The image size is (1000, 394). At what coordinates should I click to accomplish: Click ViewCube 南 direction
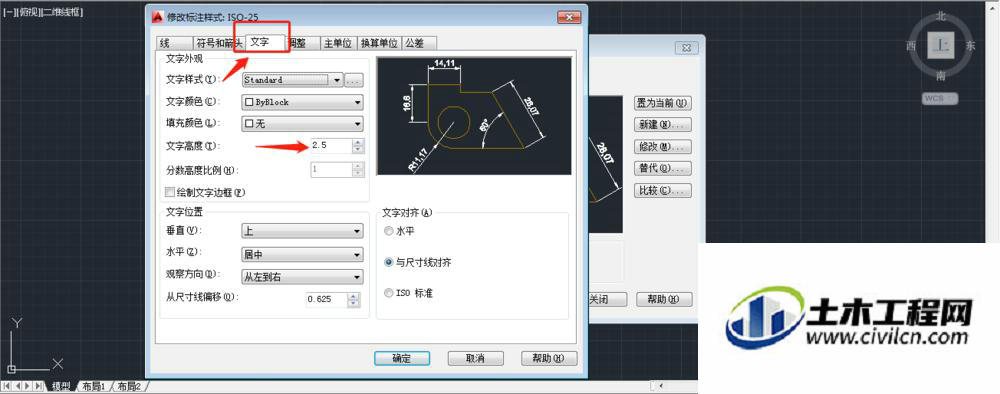[x=941, y=75]
